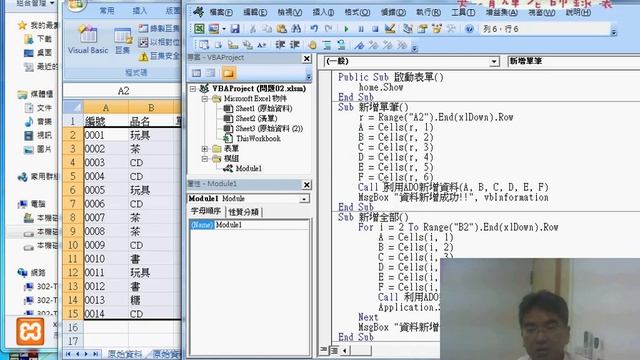Click the Paste clipboard icon in VBA toolbar
The width and height of the screenshot is (640, 360).
click(282, 29)
